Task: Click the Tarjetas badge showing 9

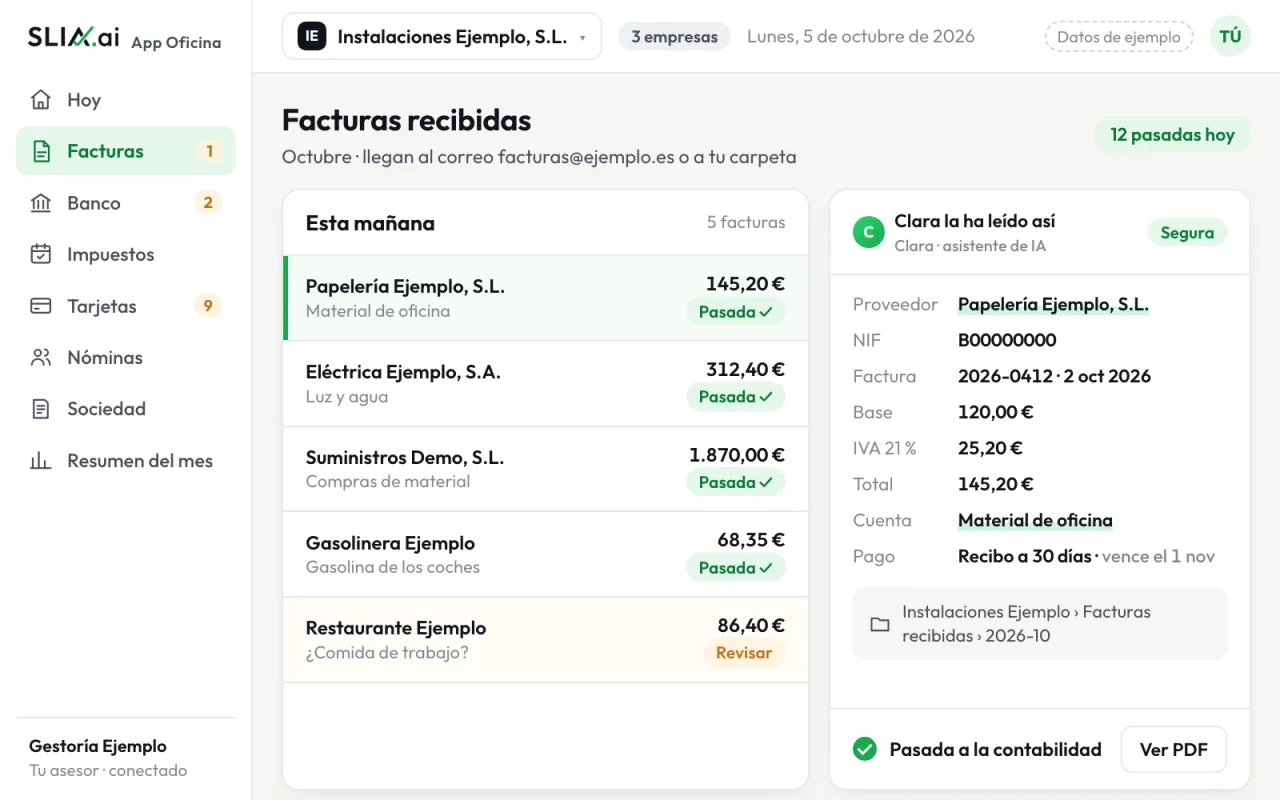Action: pos(208,306)
